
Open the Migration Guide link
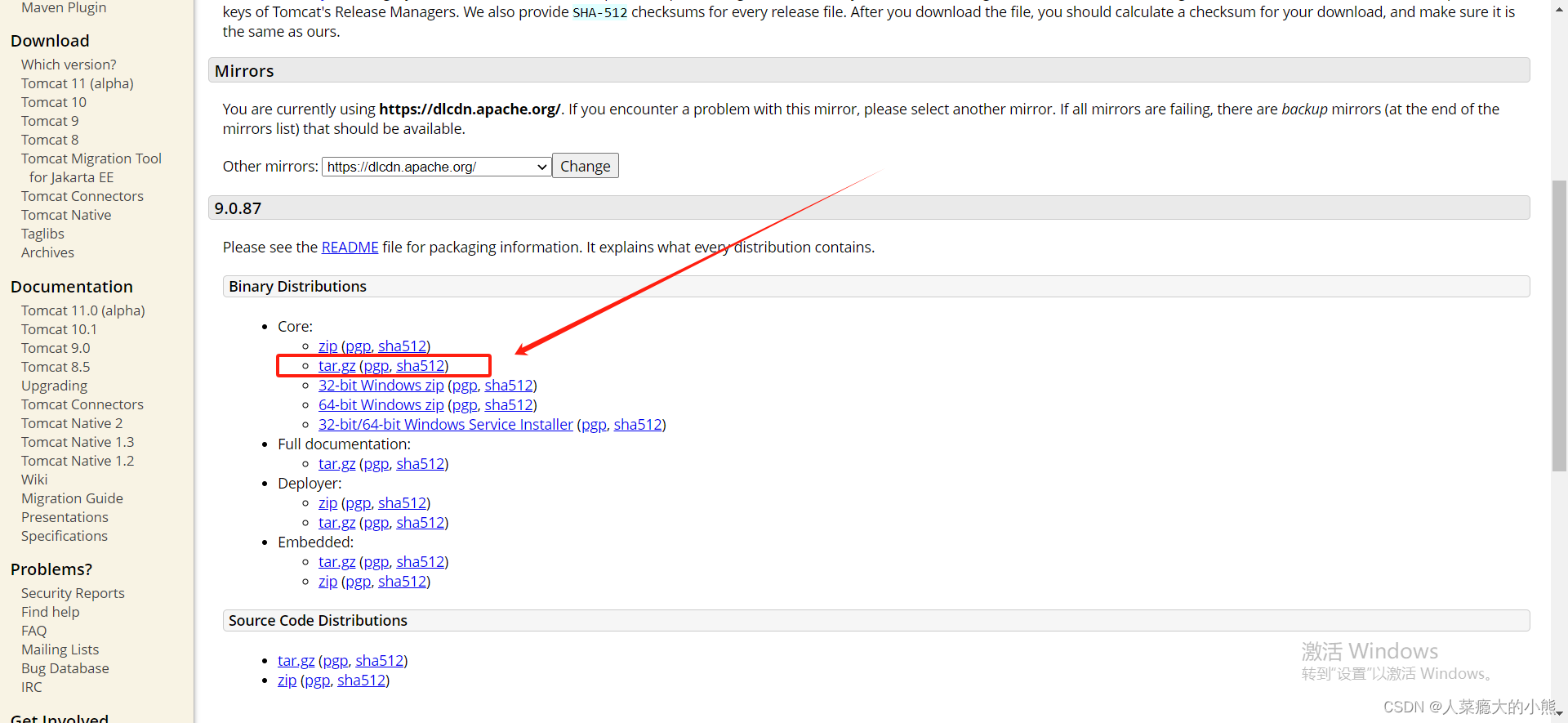pos(72,498)
